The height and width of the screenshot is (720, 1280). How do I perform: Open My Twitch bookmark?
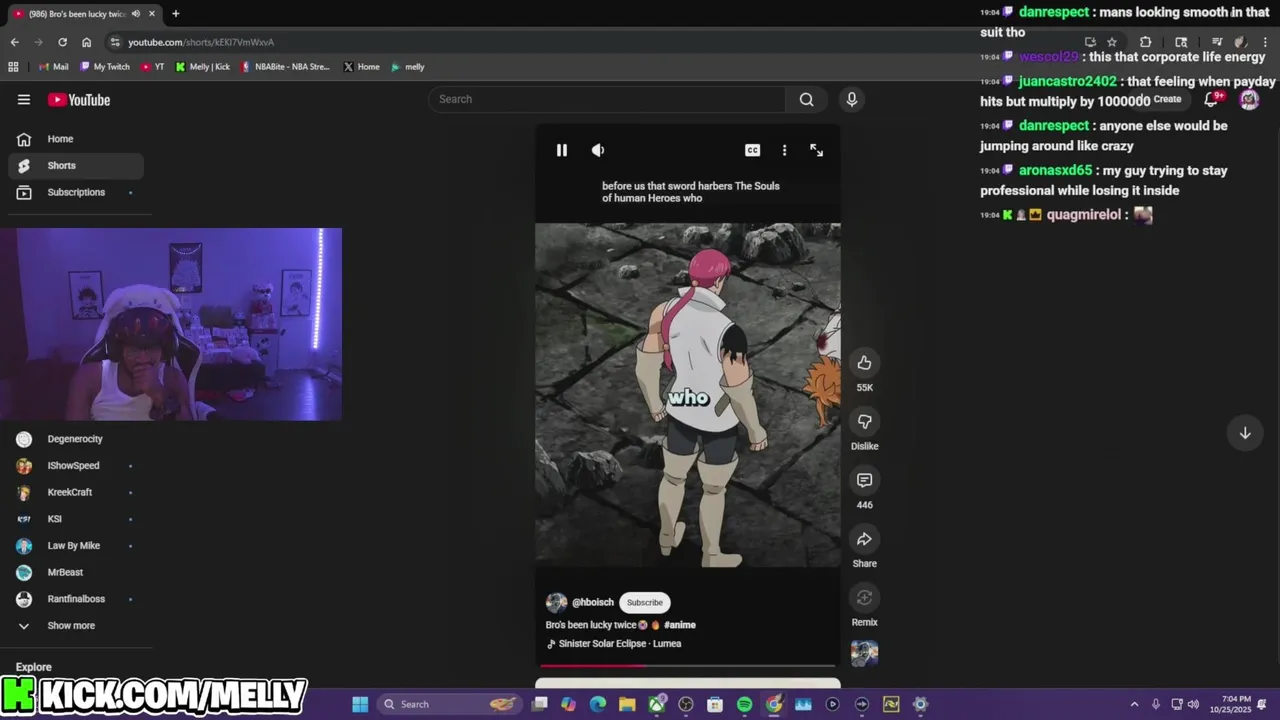point(105,67)
